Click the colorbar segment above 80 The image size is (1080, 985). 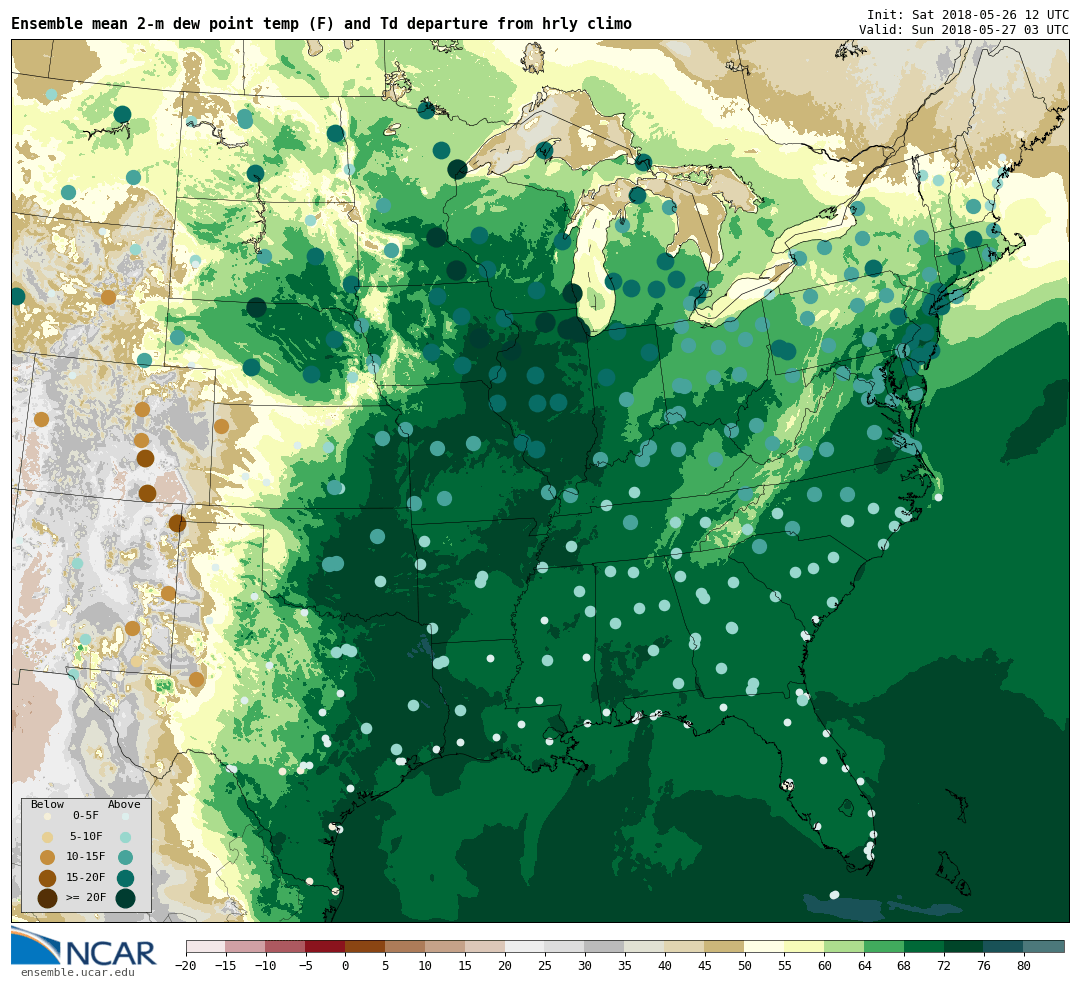(x=1043, y=946)
